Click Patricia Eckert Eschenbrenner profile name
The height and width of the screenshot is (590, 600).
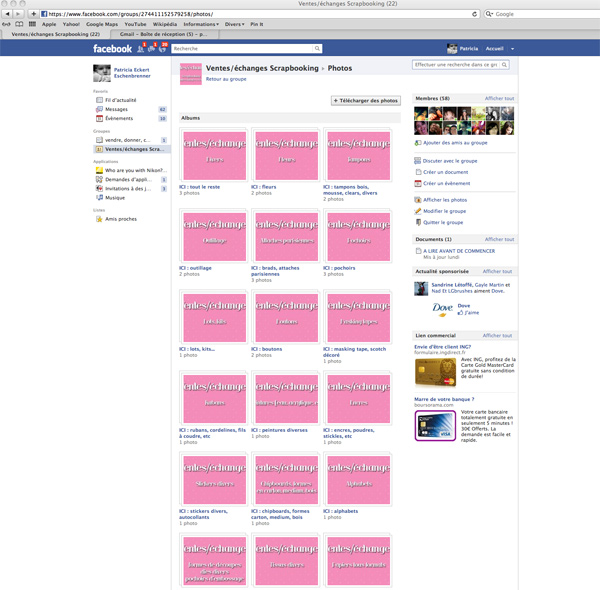pyautogui.click(x=132, y=73)
